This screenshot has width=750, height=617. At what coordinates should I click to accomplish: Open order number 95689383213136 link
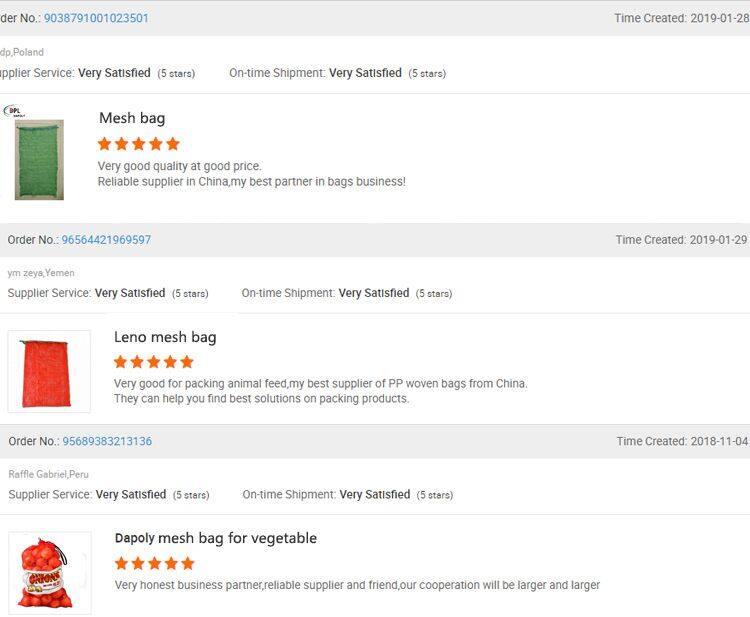coord(107,441)
